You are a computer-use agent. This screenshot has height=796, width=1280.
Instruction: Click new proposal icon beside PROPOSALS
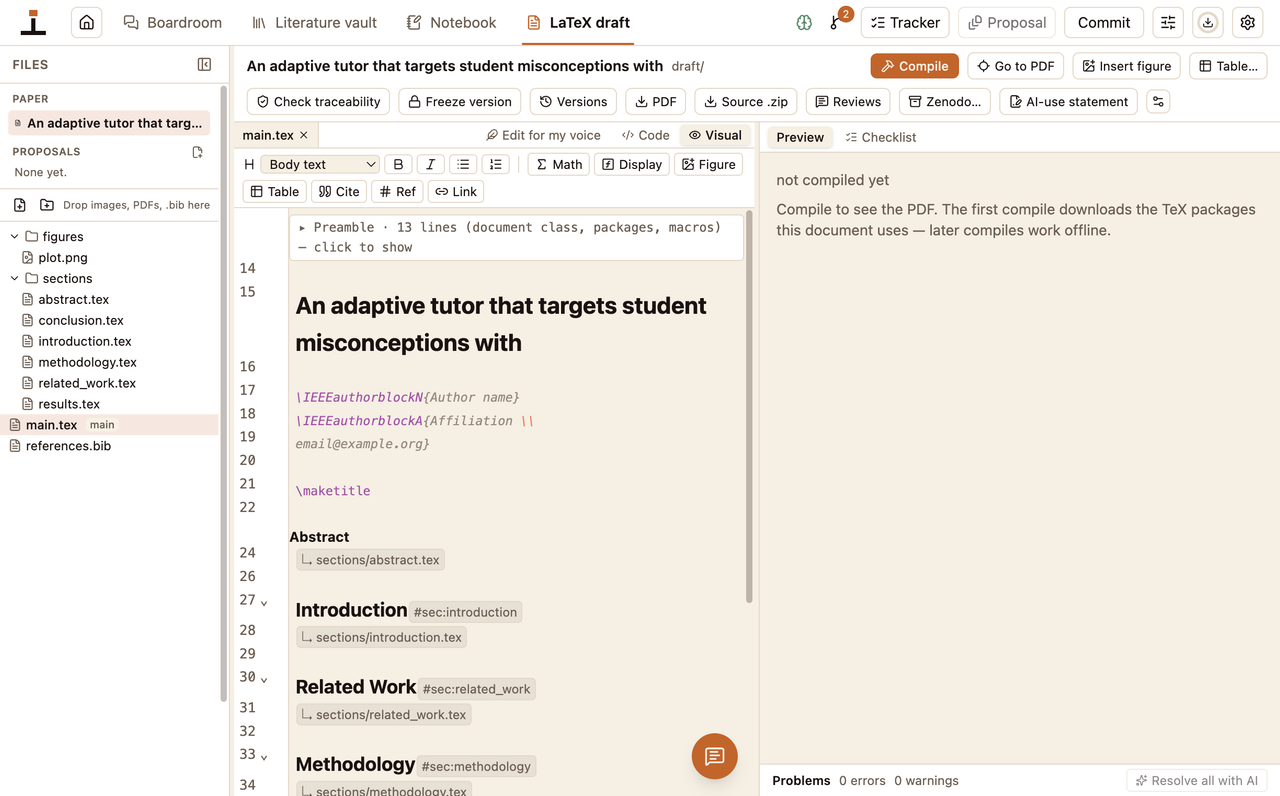click(198, 152)
